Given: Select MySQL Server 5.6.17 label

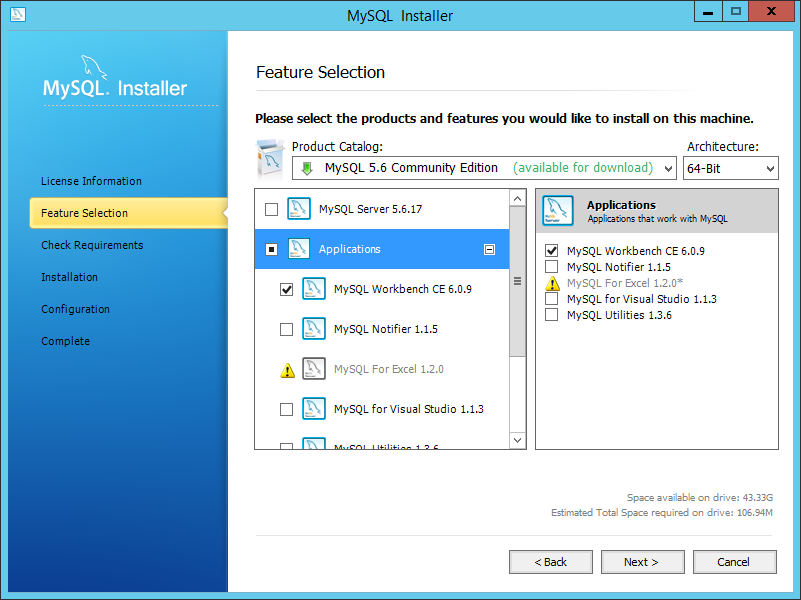Looking at the screenshot, I should tap(370, 209).
